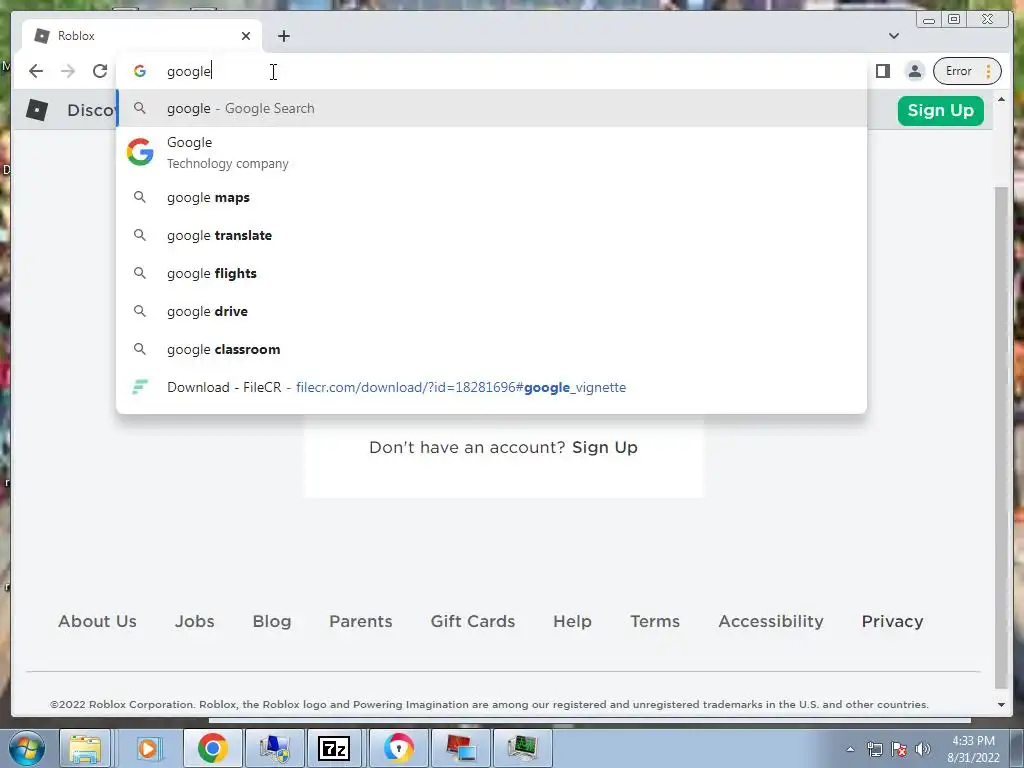Open the Terms footer link
This screenshot has width=1024, height=768.
coord(655,621)
